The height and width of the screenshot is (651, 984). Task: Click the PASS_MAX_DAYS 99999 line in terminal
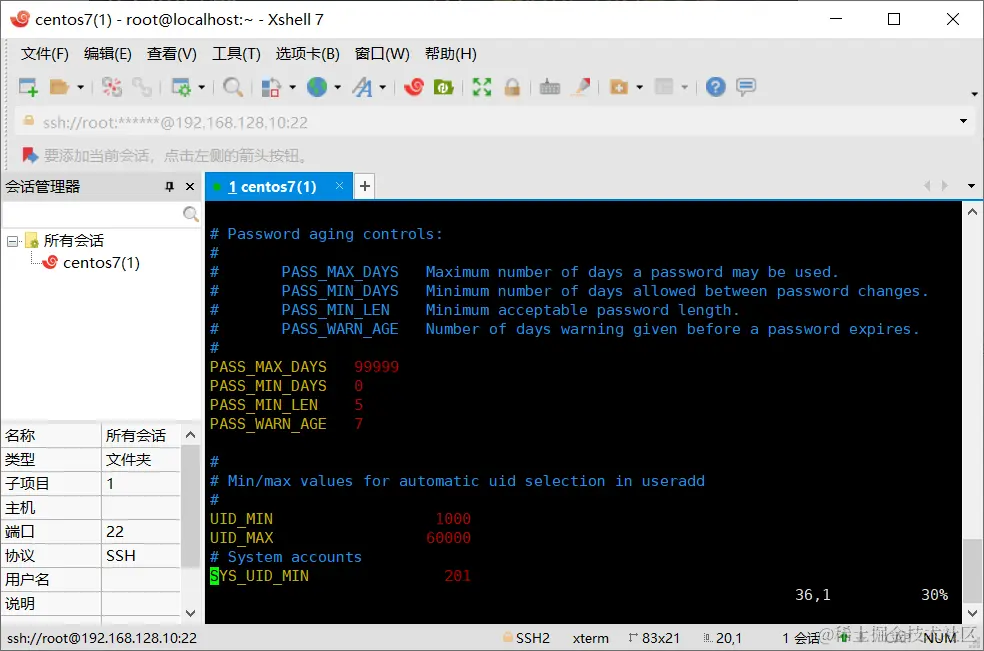pos(304,367)
